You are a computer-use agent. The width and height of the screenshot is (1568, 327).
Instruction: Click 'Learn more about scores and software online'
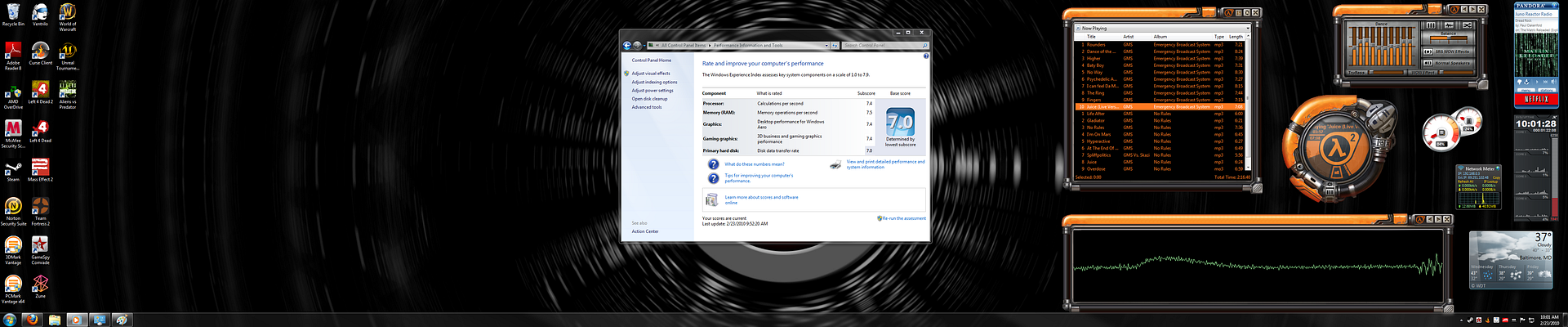[761, 199]
